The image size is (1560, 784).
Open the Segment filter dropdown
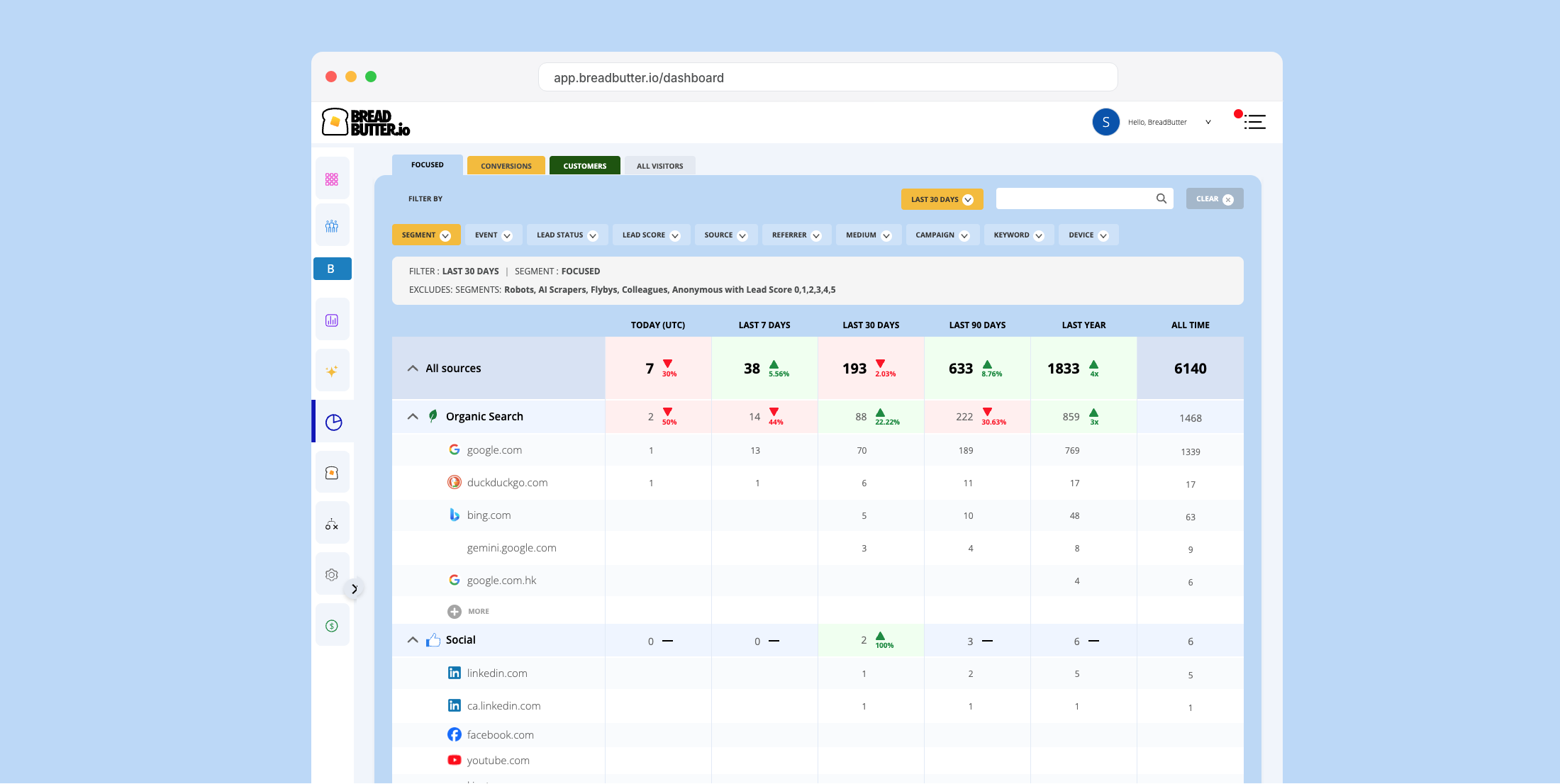coord(425,235)
